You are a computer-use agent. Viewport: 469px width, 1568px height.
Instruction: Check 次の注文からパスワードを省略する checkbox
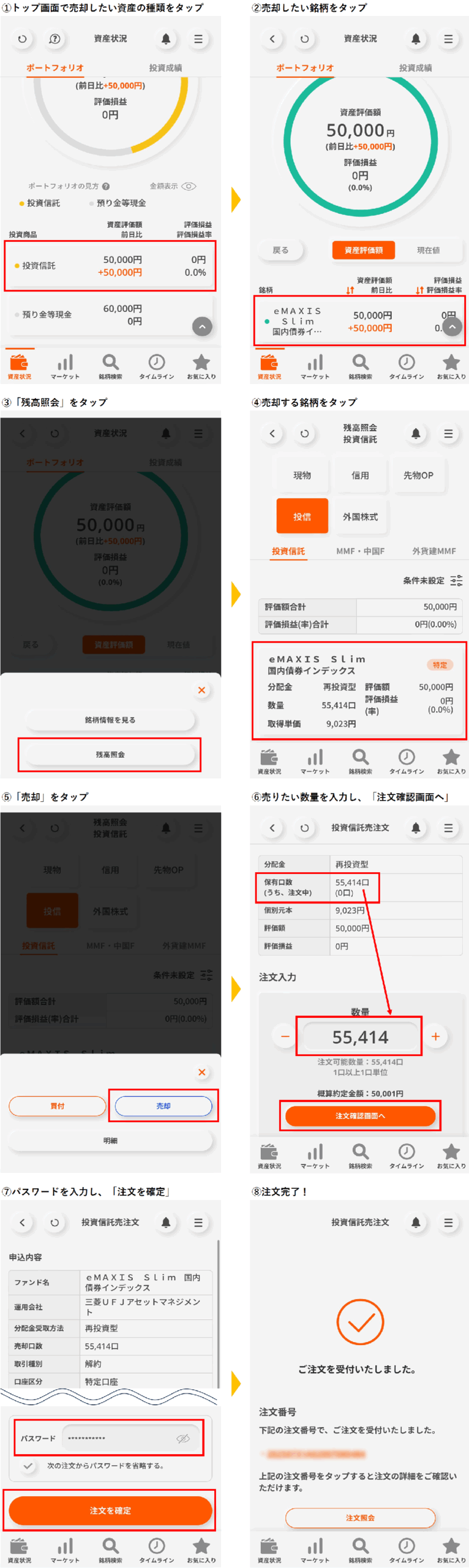(x=28, y=1466)
